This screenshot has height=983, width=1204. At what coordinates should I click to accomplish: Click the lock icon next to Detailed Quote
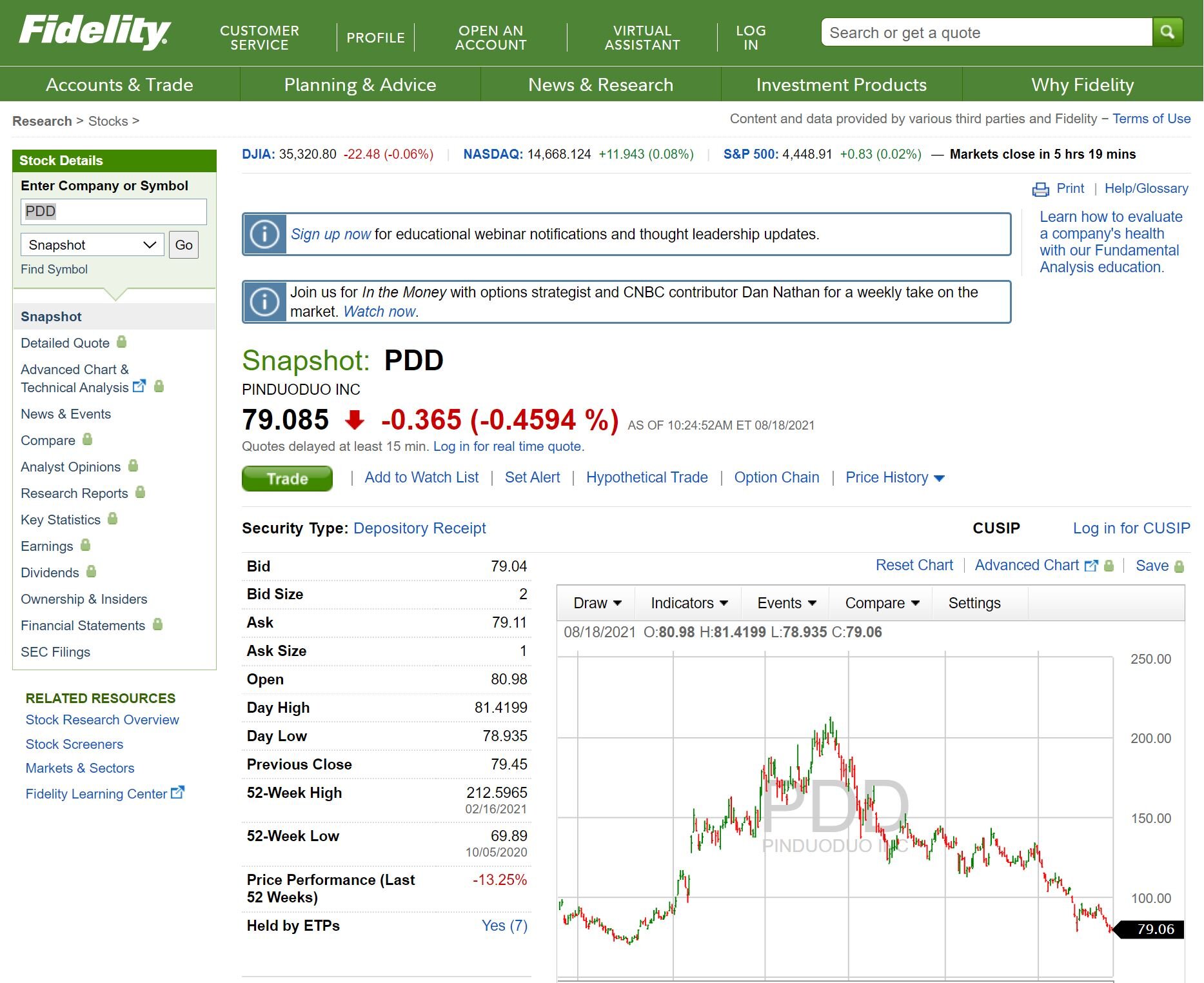point(121,342)
